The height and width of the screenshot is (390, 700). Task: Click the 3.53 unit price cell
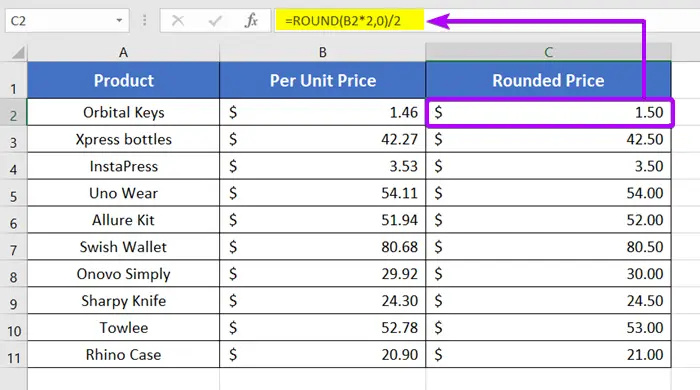[322, 166]
